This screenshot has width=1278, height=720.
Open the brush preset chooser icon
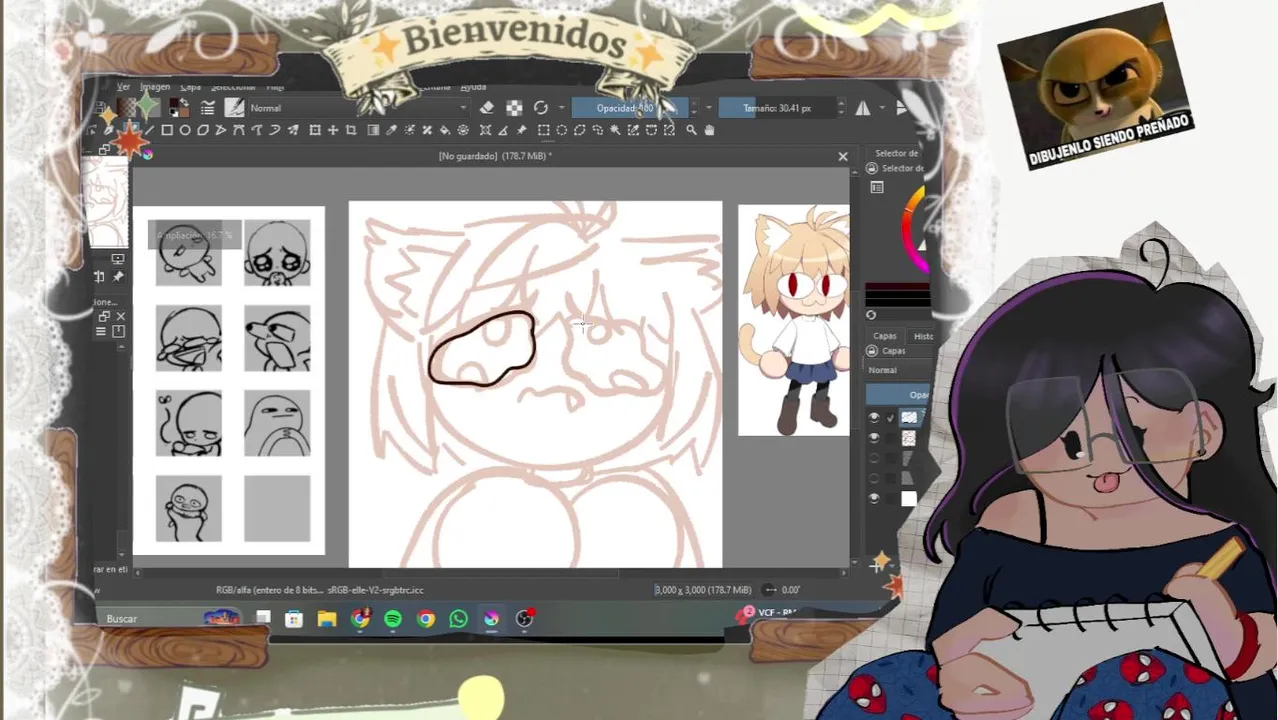point(235,108)
